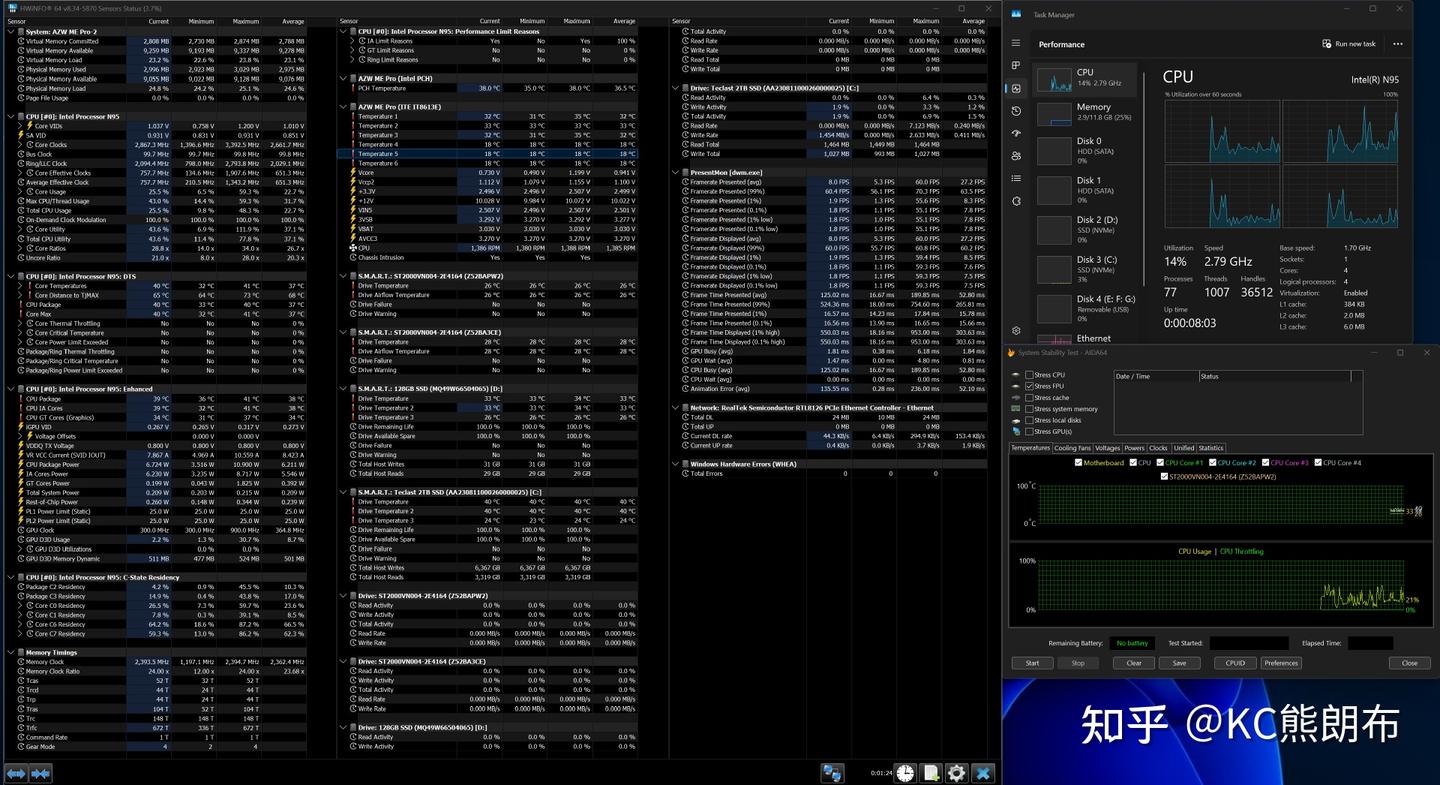1440x785 pixels.
Task: Uncheck Stress FPU checkbox
Action: (1029, 386)
